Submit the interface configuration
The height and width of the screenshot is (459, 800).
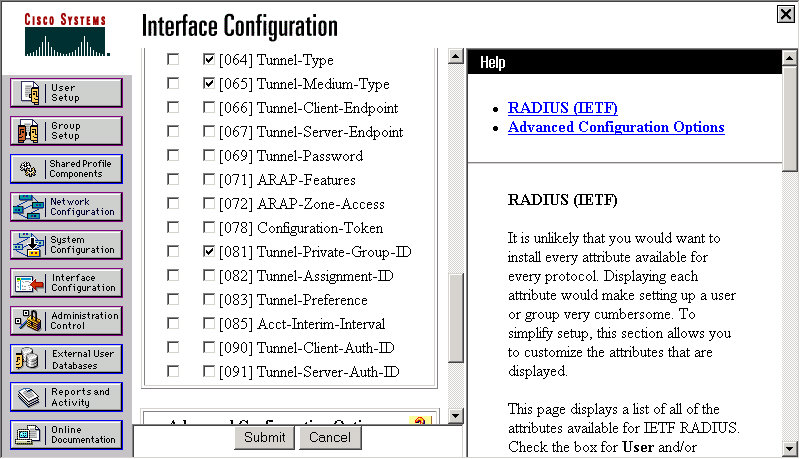(x=264, y=438)
